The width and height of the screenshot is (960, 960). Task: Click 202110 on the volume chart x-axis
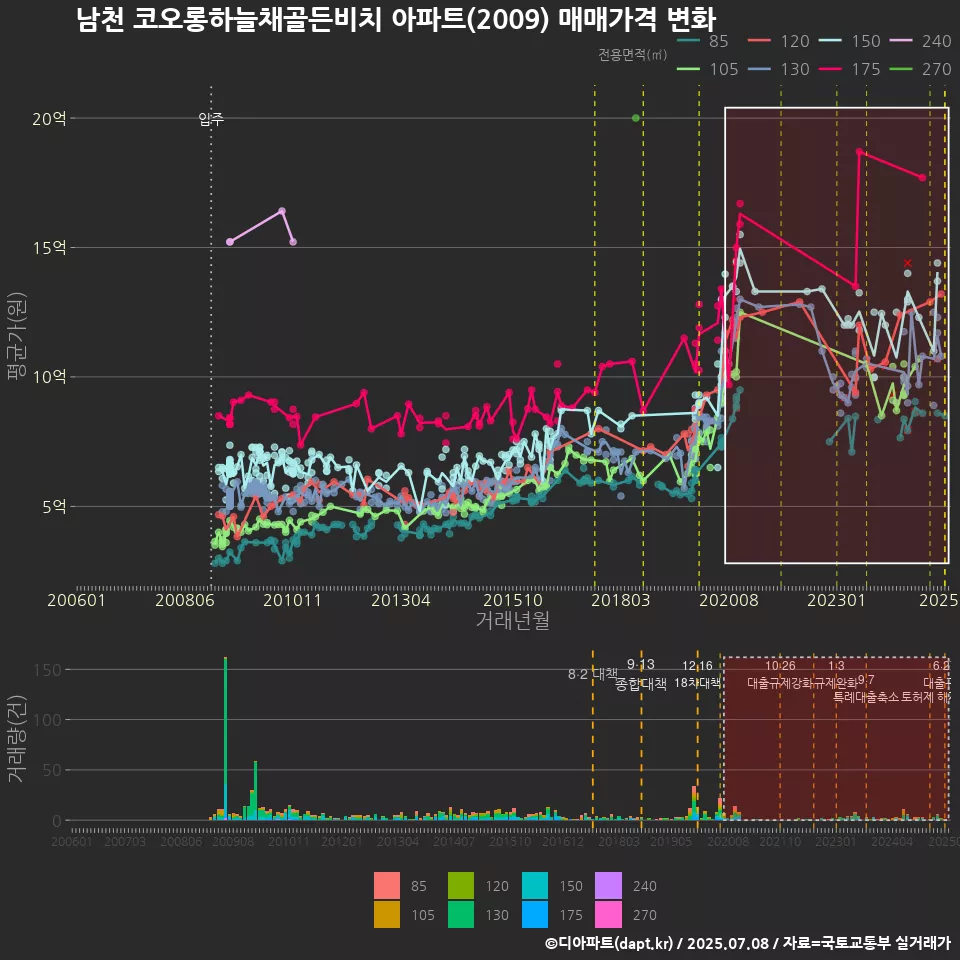781,841
